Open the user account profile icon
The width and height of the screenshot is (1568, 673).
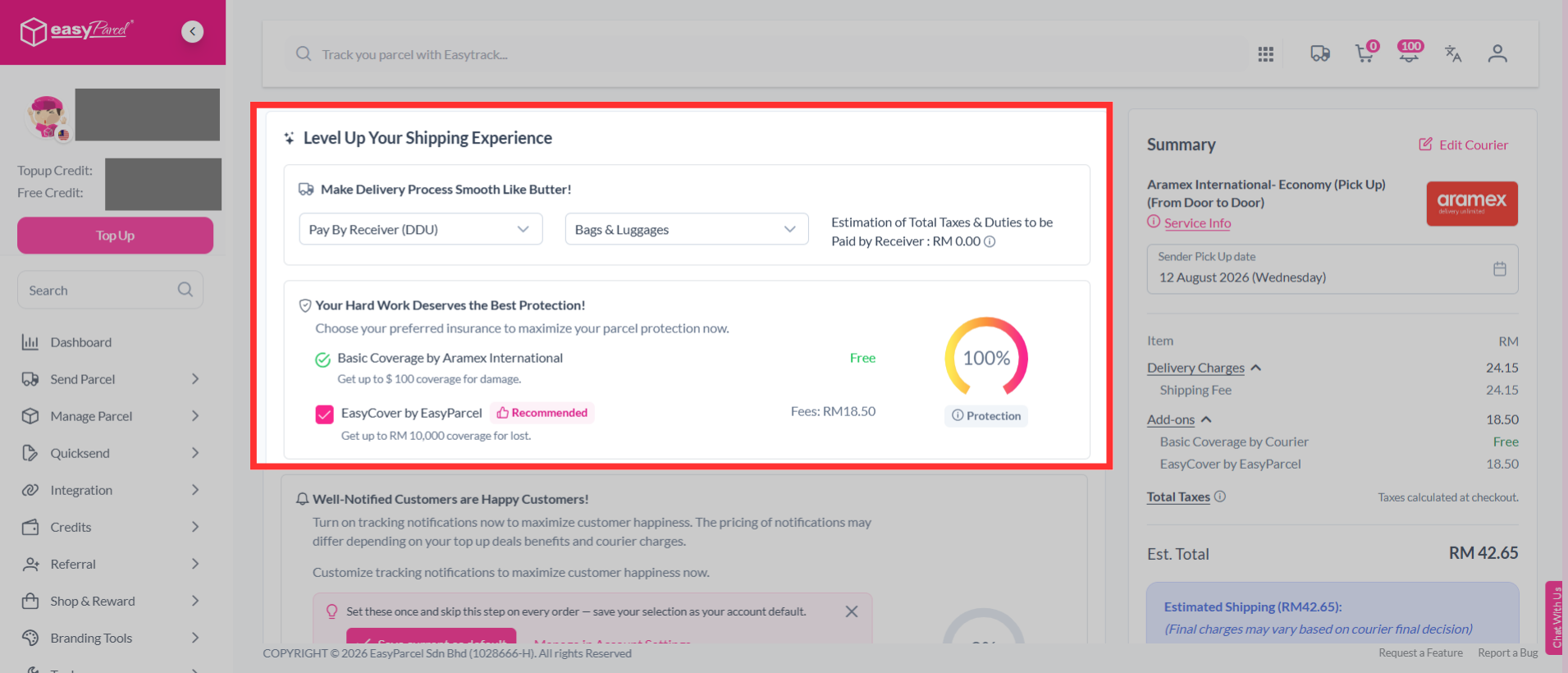[x=1497, y=54]
